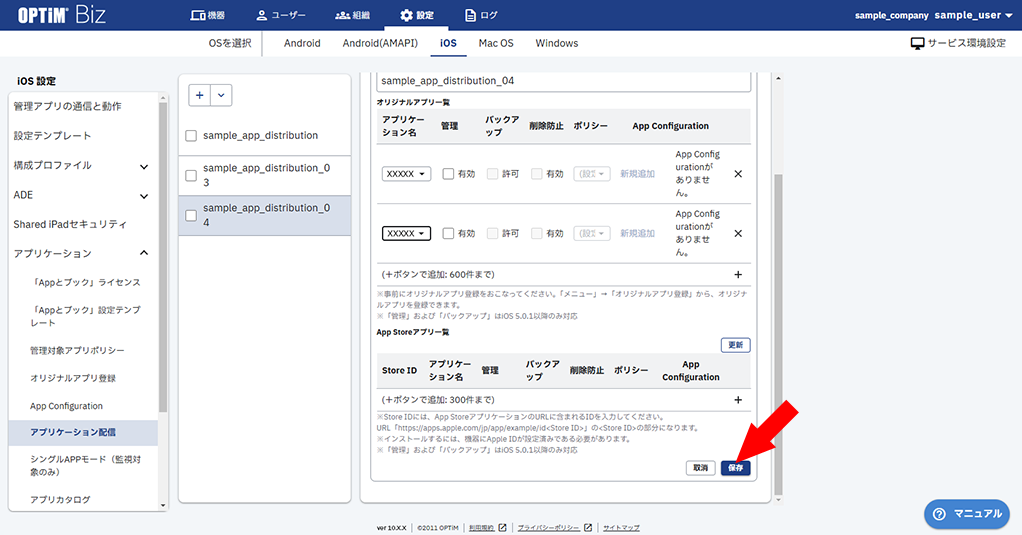Enable 管理 有効 checkbox in first app row
The image size is (1022, 535).
pos(448,174)
